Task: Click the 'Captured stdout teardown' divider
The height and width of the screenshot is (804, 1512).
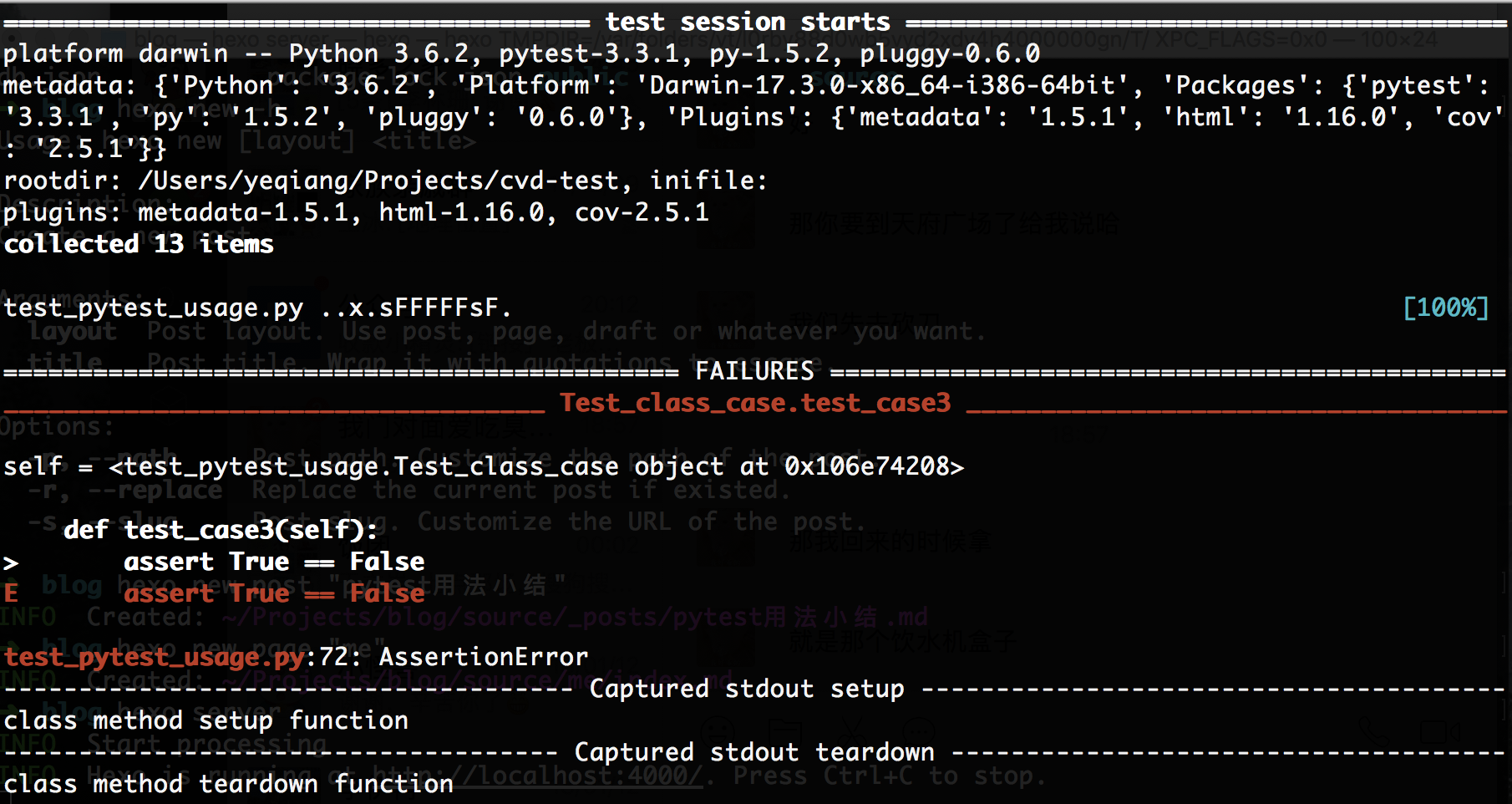Action: [x=754, y=752]
